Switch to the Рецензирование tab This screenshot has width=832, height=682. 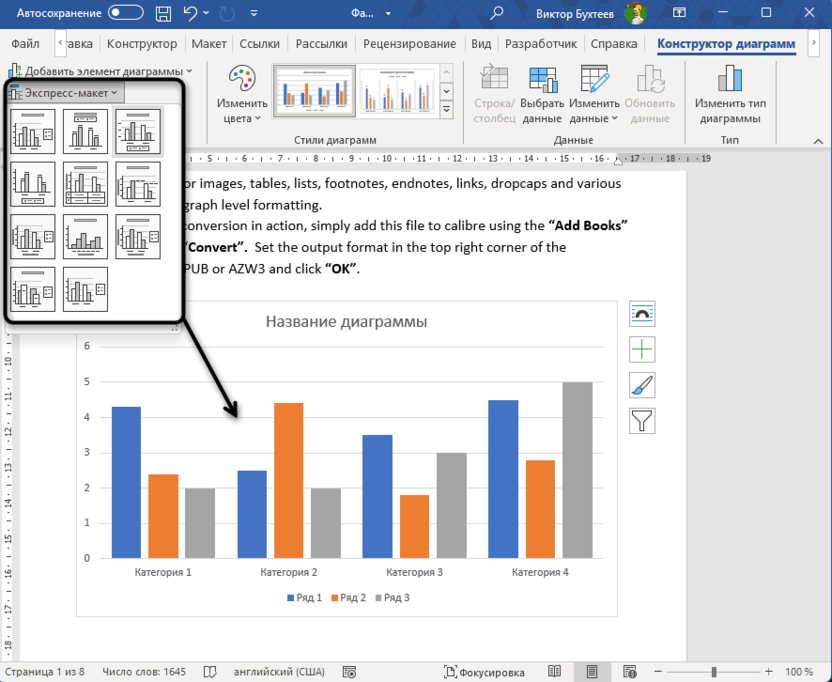pyautogui.click(x=410, y=44)
